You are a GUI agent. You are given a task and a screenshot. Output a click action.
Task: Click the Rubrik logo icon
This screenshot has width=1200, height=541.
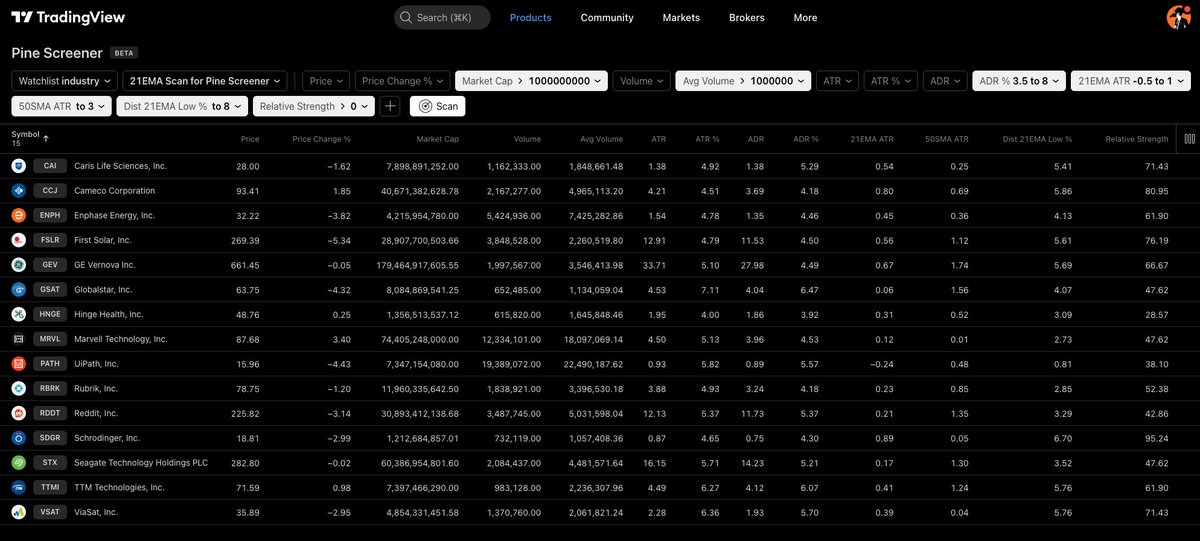pos(18,388)
